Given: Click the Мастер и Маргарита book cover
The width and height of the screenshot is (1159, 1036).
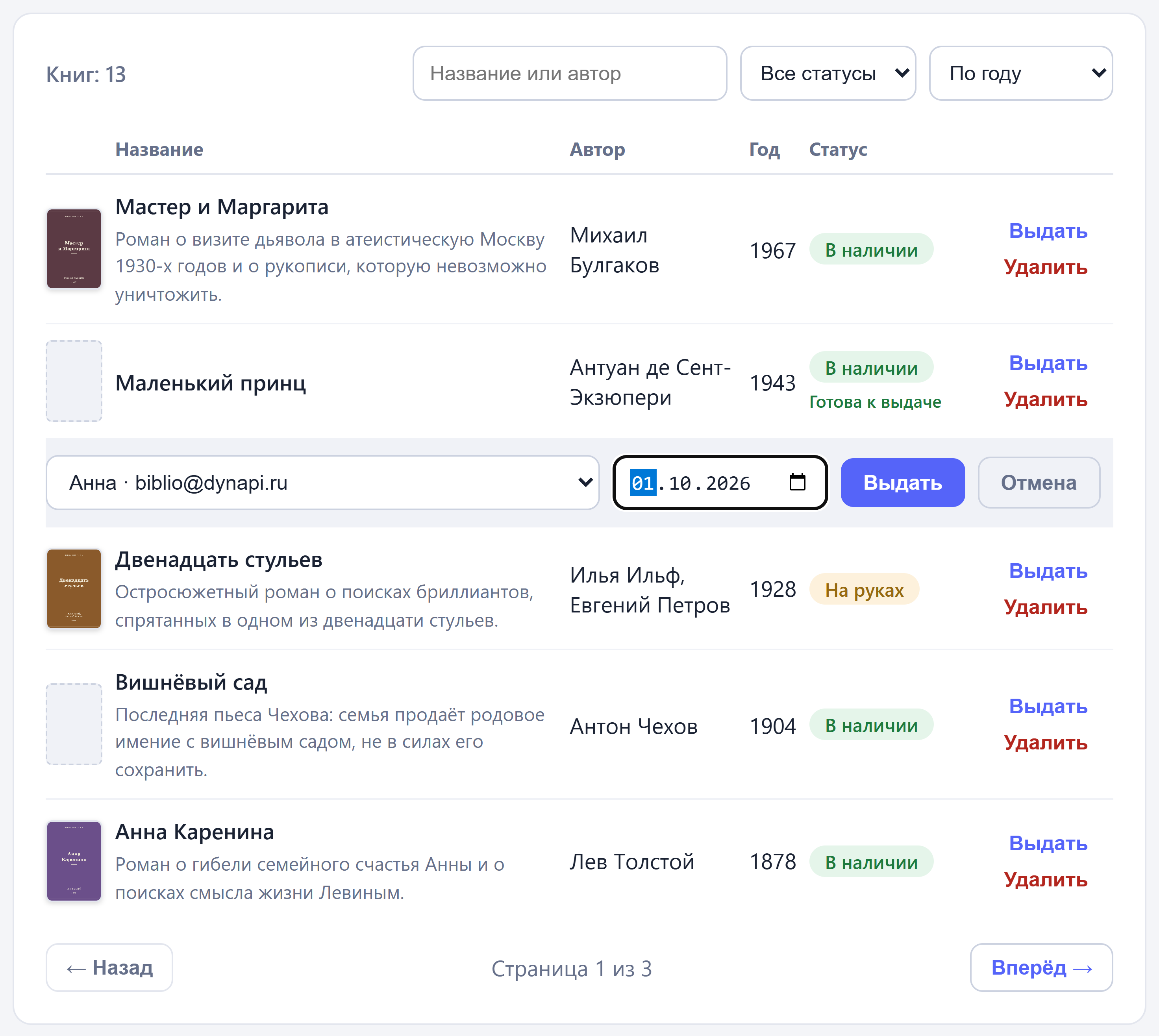Looking at the screenshot, I should coord(74,249).
